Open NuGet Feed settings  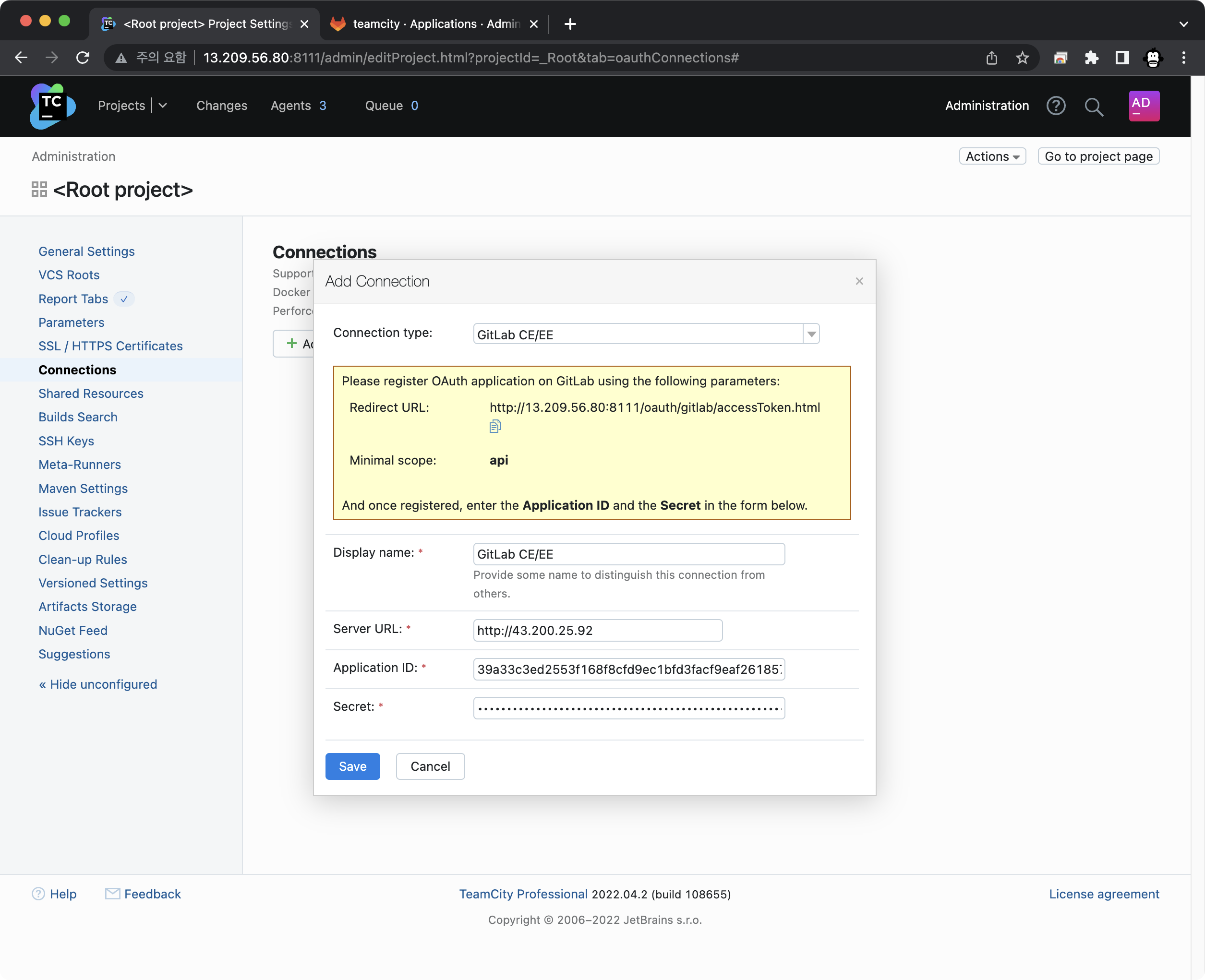[x=73, y=631]
